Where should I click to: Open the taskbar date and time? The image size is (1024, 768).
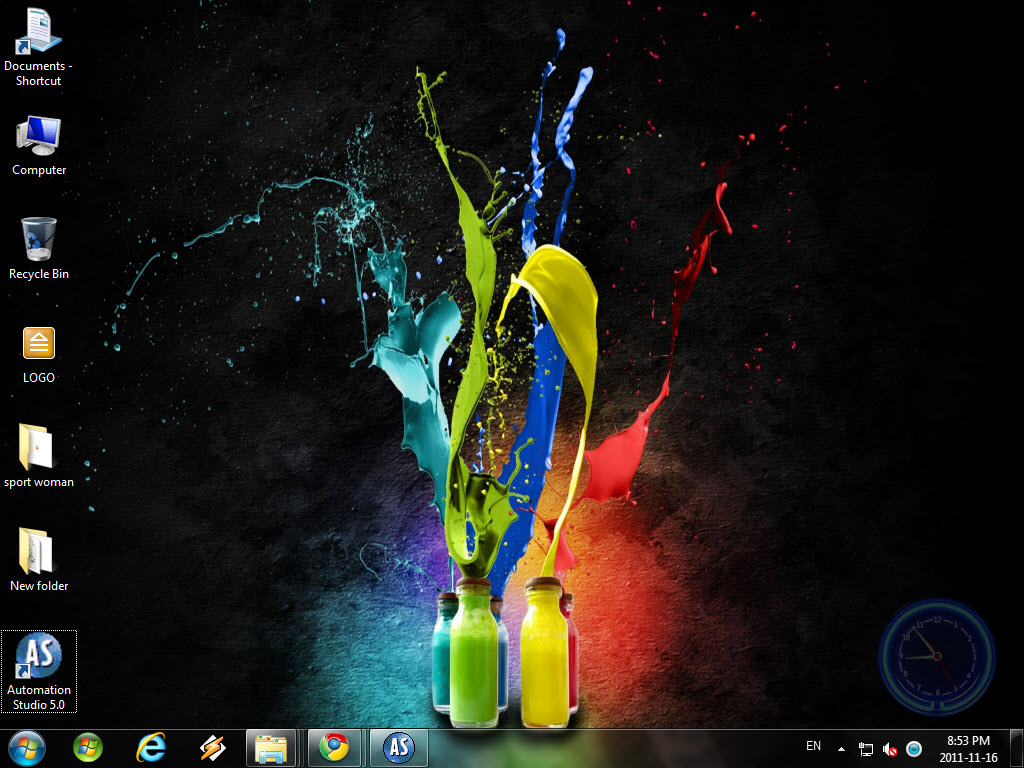[967, 748]
